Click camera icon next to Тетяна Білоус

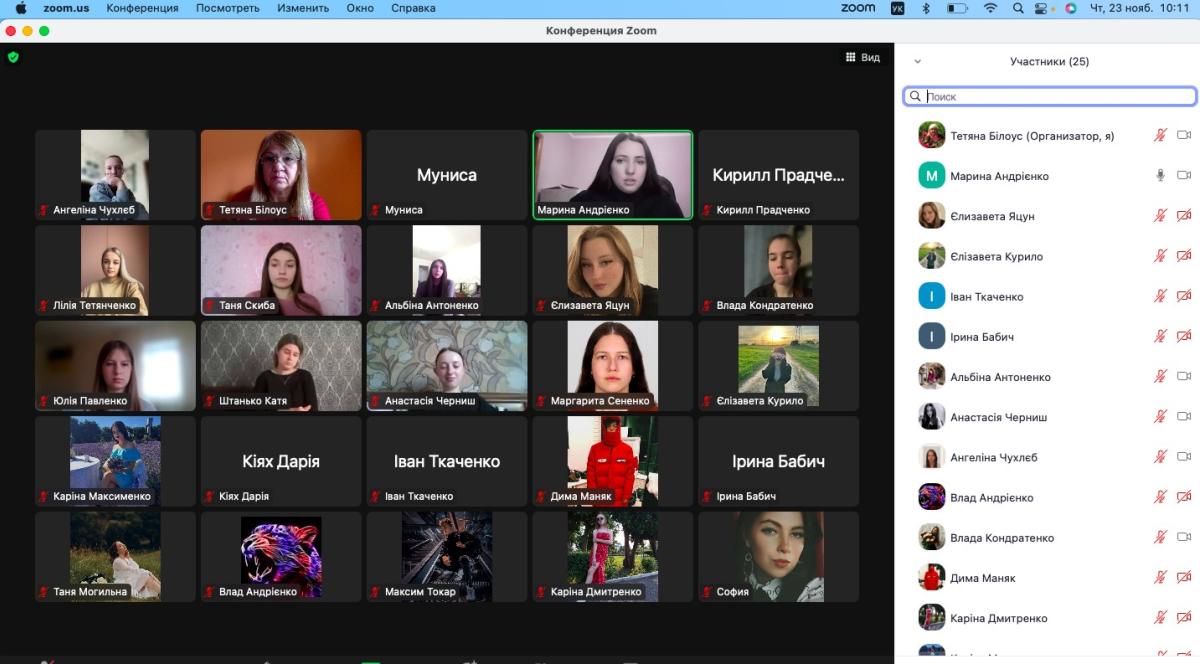tap(1184, 135)
